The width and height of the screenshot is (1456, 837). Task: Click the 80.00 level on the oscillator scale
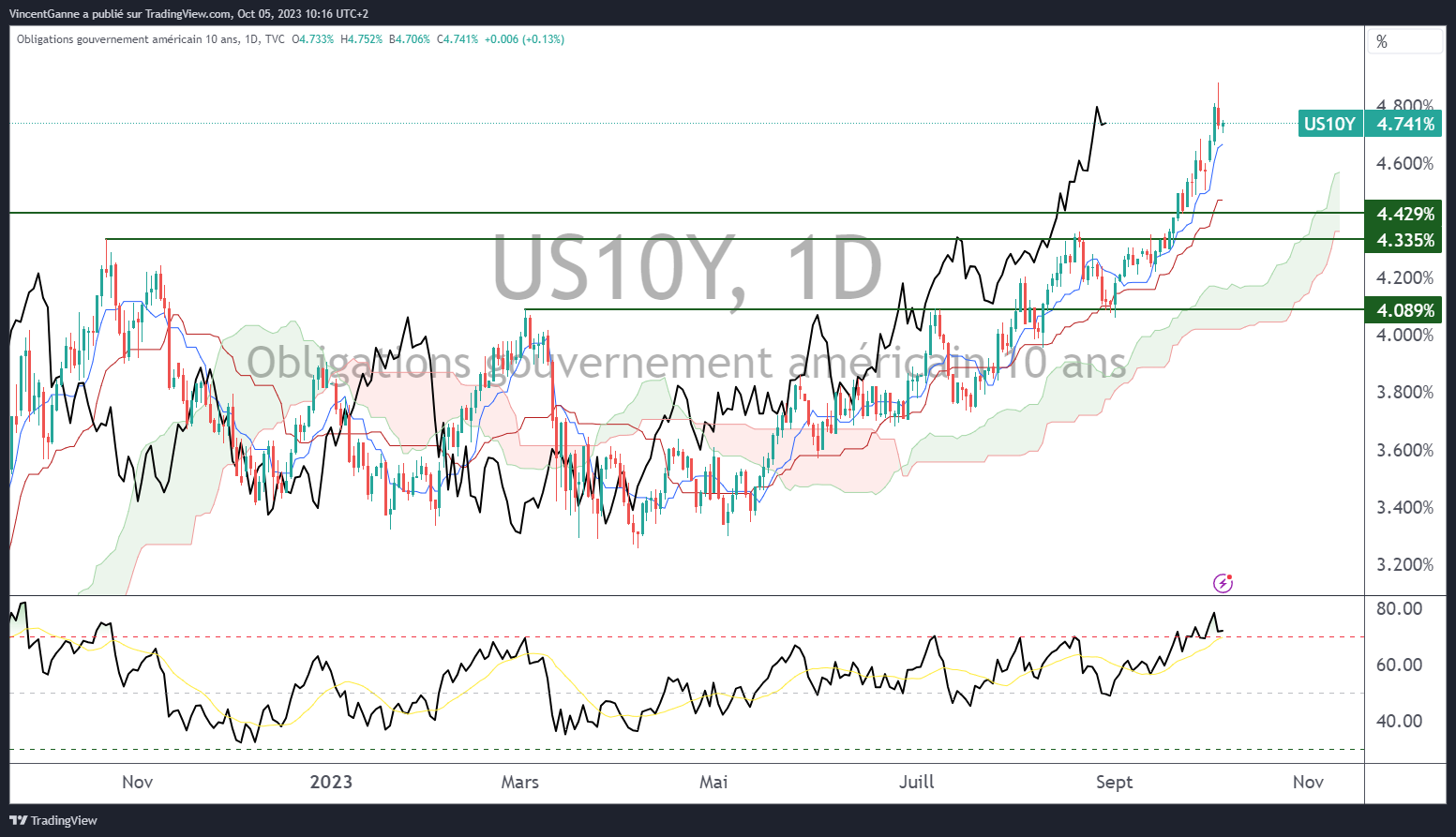[x=1399, y=608]
